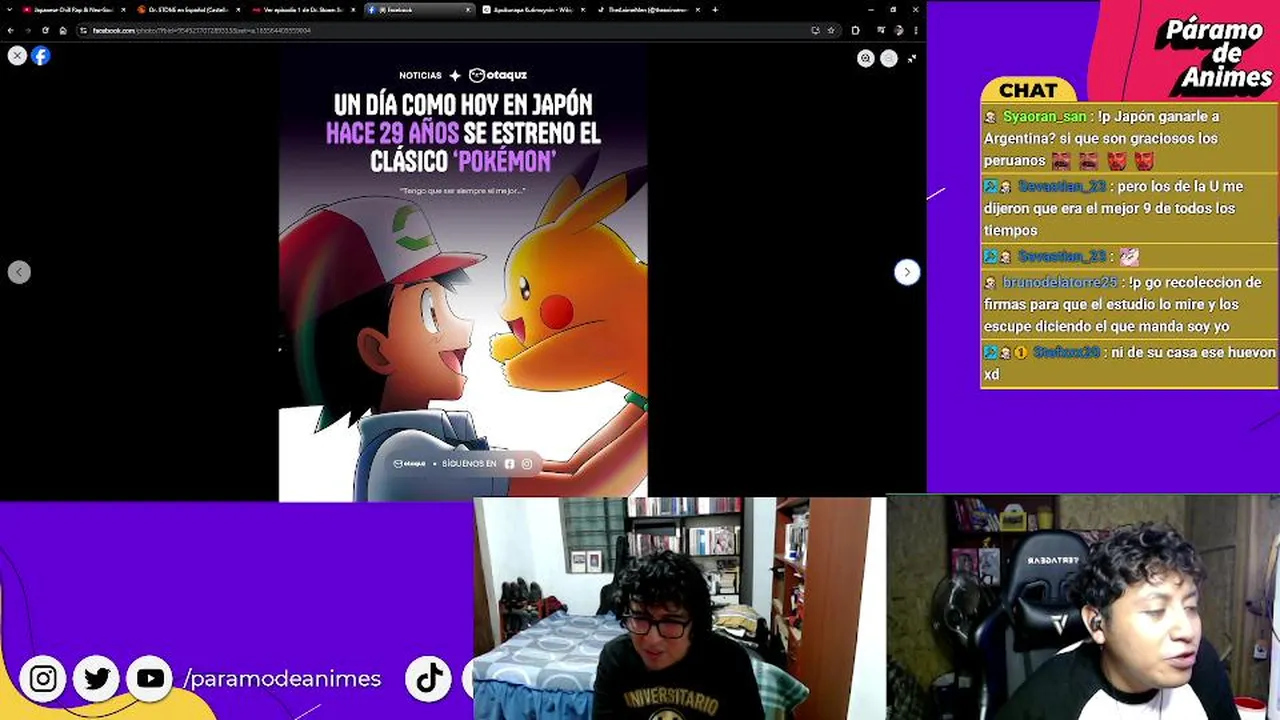Screen dimensions: 1280x720
Task: Go back in browser history
Action: pos(10,30)
